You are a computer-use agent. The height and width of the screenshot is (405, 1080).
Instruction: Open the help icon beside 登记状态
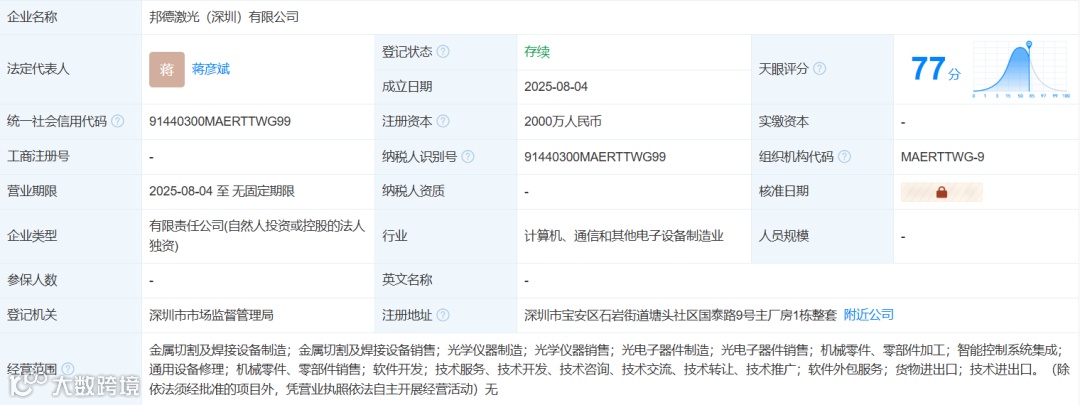click(443, 52)
